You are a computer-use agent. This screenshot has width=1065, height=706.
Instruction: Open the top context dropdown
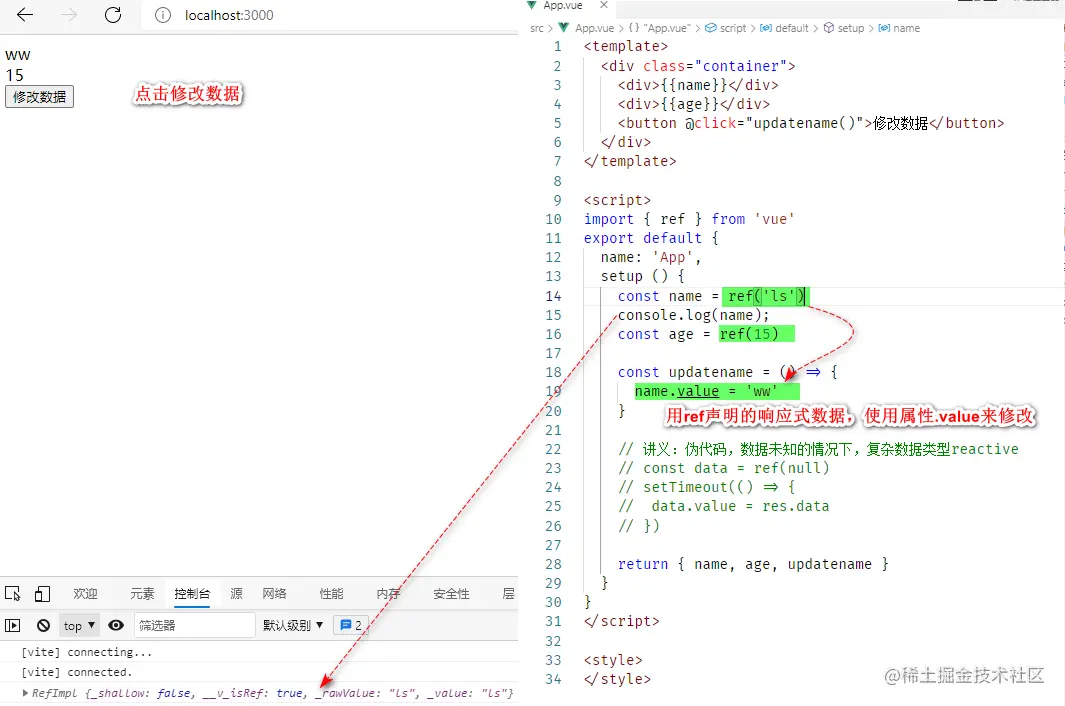[79, 625]
